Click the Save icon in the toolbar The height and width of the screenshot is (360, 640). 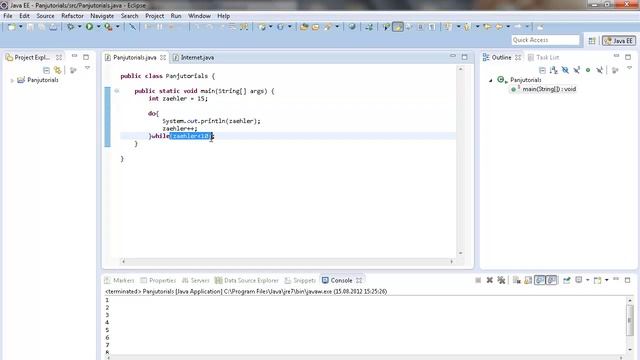coord(30,27)
